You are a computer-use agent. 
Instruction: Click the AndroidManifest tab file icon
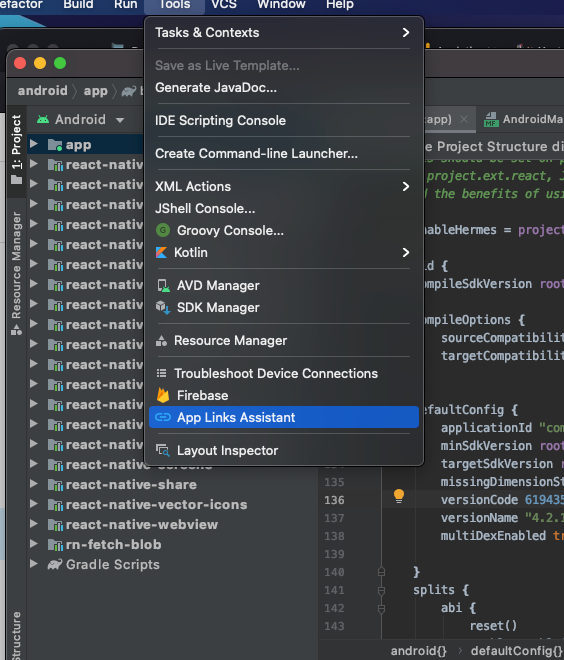point(491,119)
